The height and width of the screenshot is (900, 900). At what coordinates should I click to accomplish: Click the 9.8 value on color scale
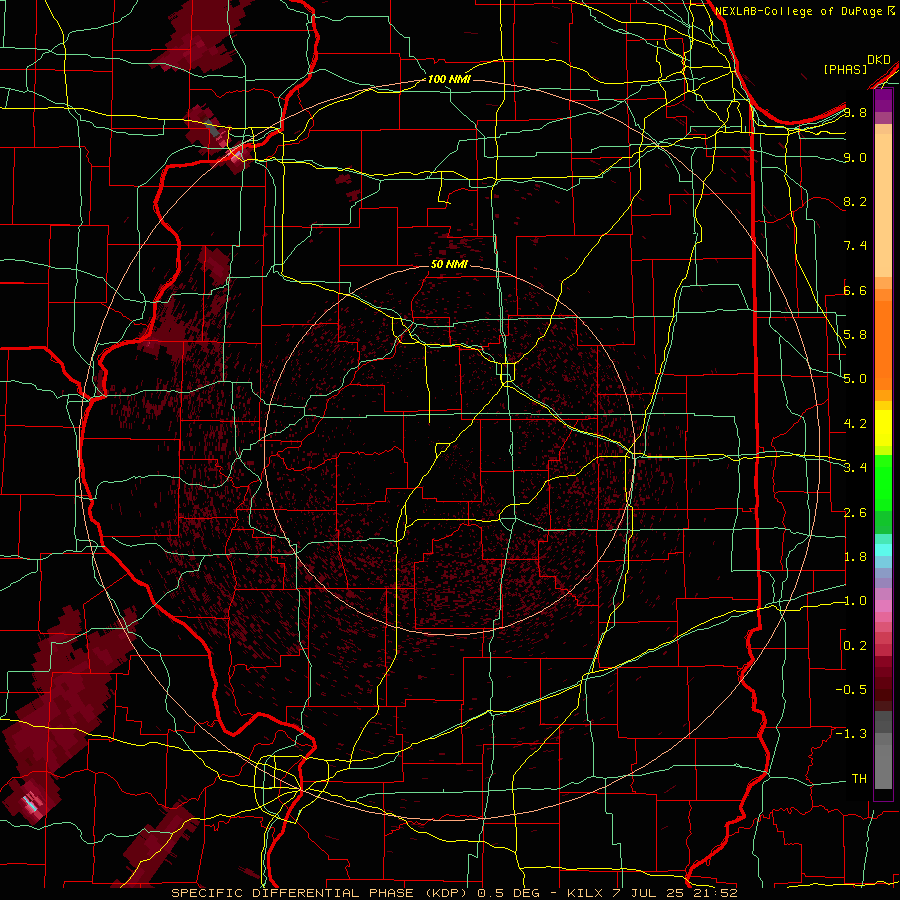pyautogui.click(x=855, y=113)
